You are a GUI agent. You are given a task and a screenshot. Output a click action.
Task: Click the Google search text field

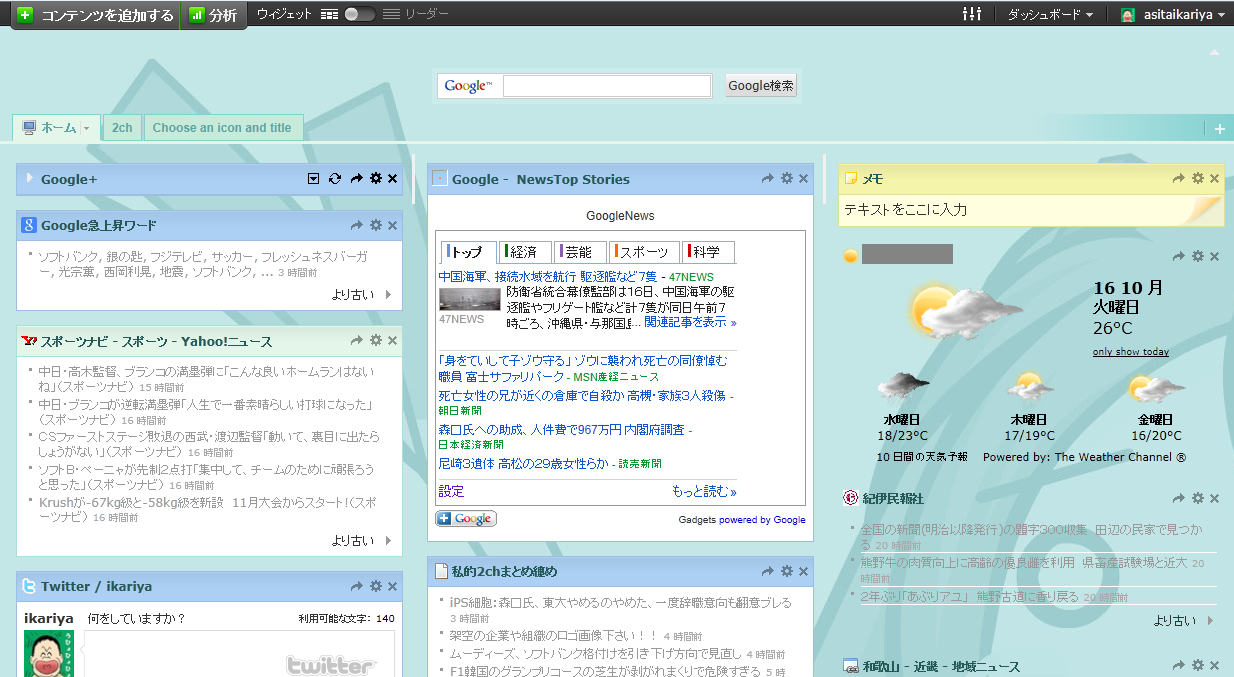click(x=607, y=86)
